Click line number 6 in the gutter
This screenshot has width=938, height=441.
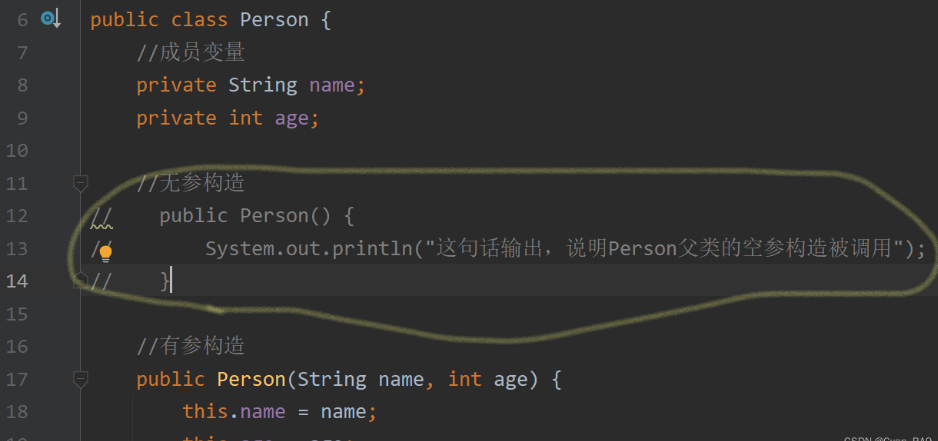pyautogui.click(x=22, y=20)
